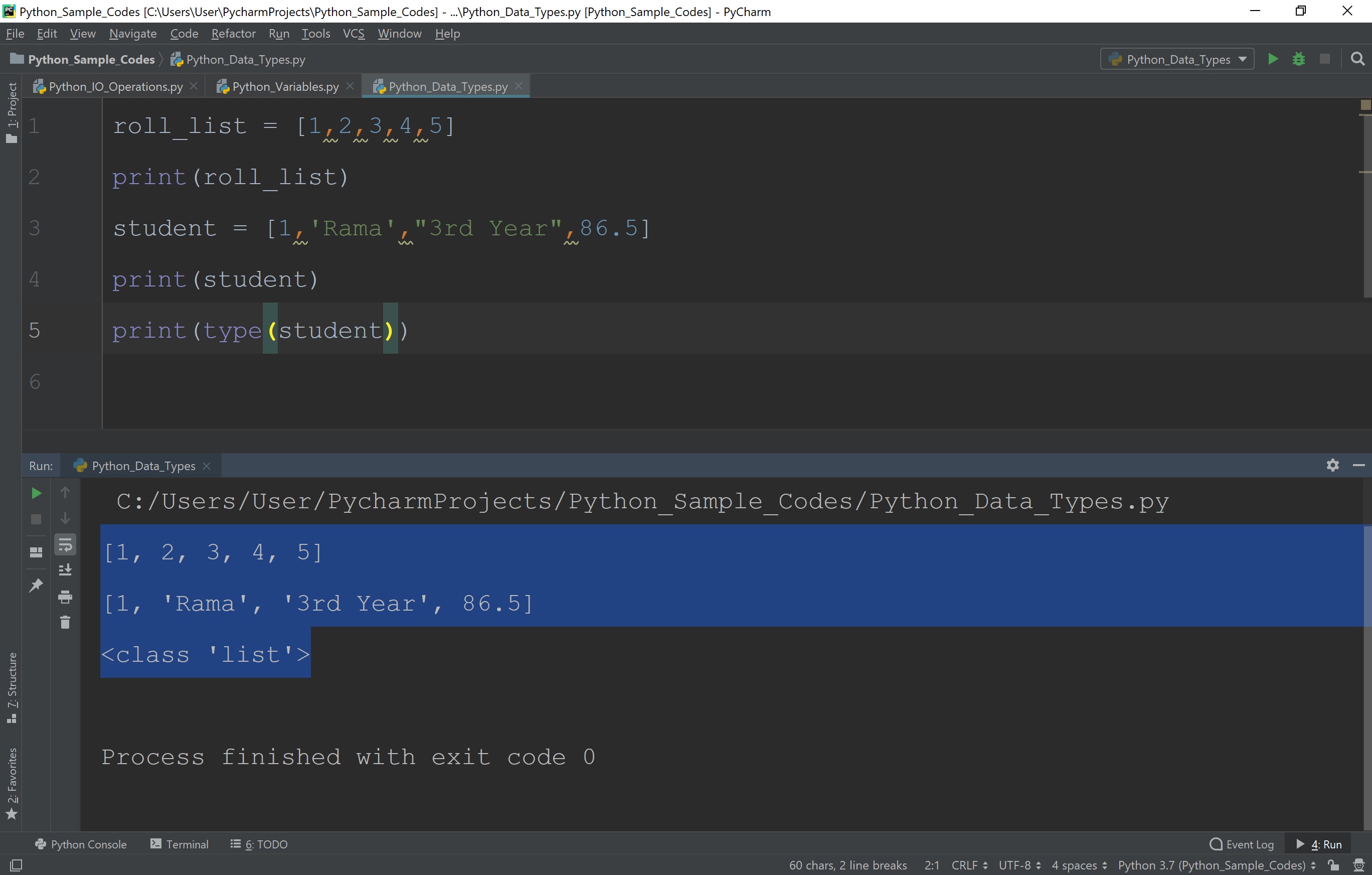
Task: Open search everywhere magnifier
Action: pyautogui.click(x=1358, y=59)
